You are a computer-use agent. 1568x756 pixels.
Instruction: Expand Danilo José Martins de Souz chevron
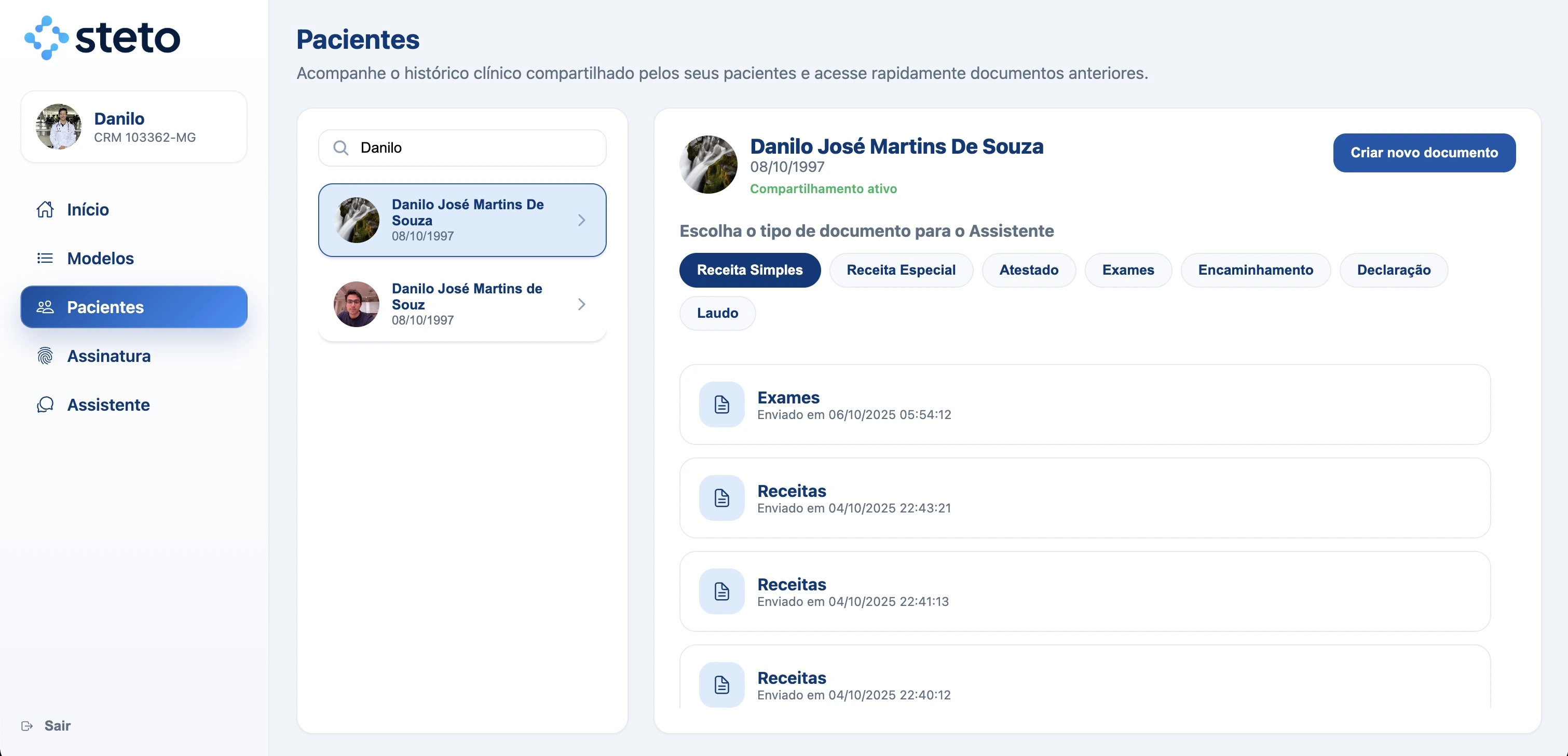coord(581,304)
